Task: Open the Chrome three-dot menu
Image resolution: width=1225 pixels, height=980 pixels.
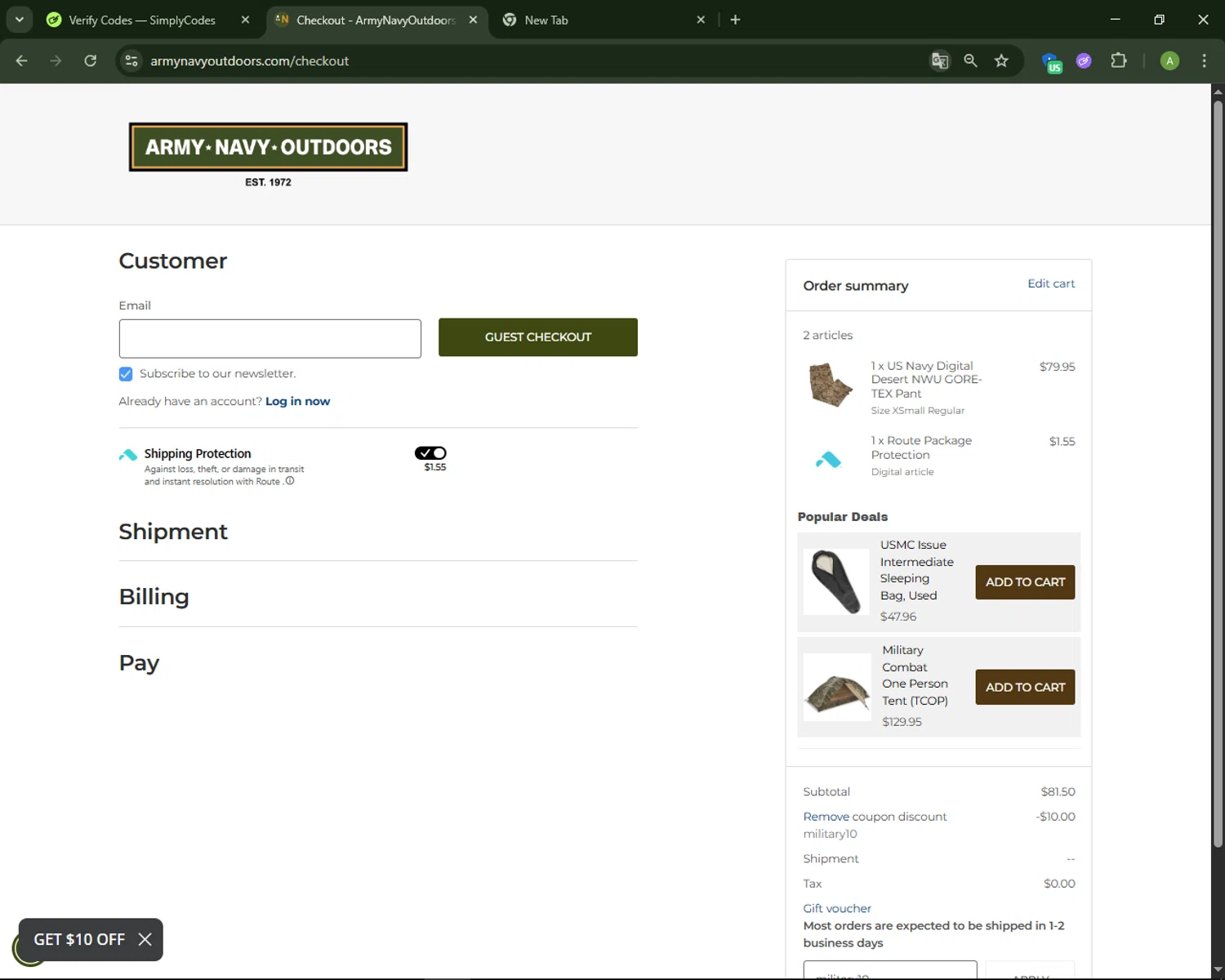Action: coord(1204,60)
